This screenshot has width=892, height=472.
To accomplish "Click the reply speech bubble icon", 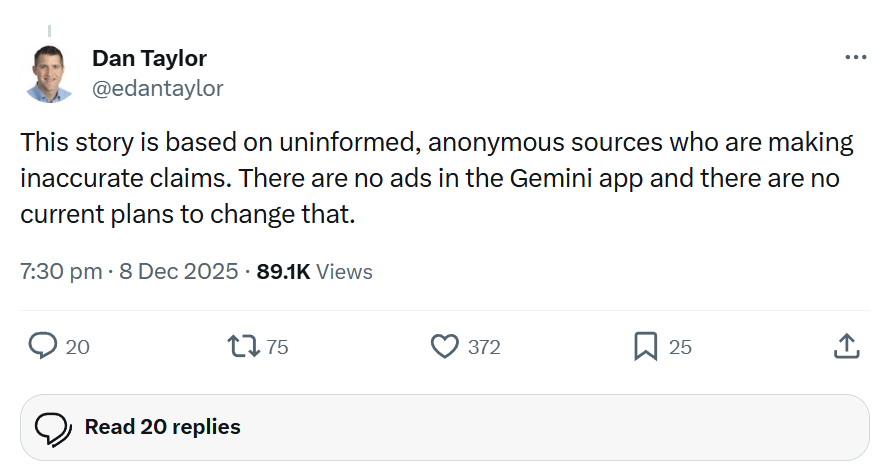I will pyautogui.click(x=42, y=346).
